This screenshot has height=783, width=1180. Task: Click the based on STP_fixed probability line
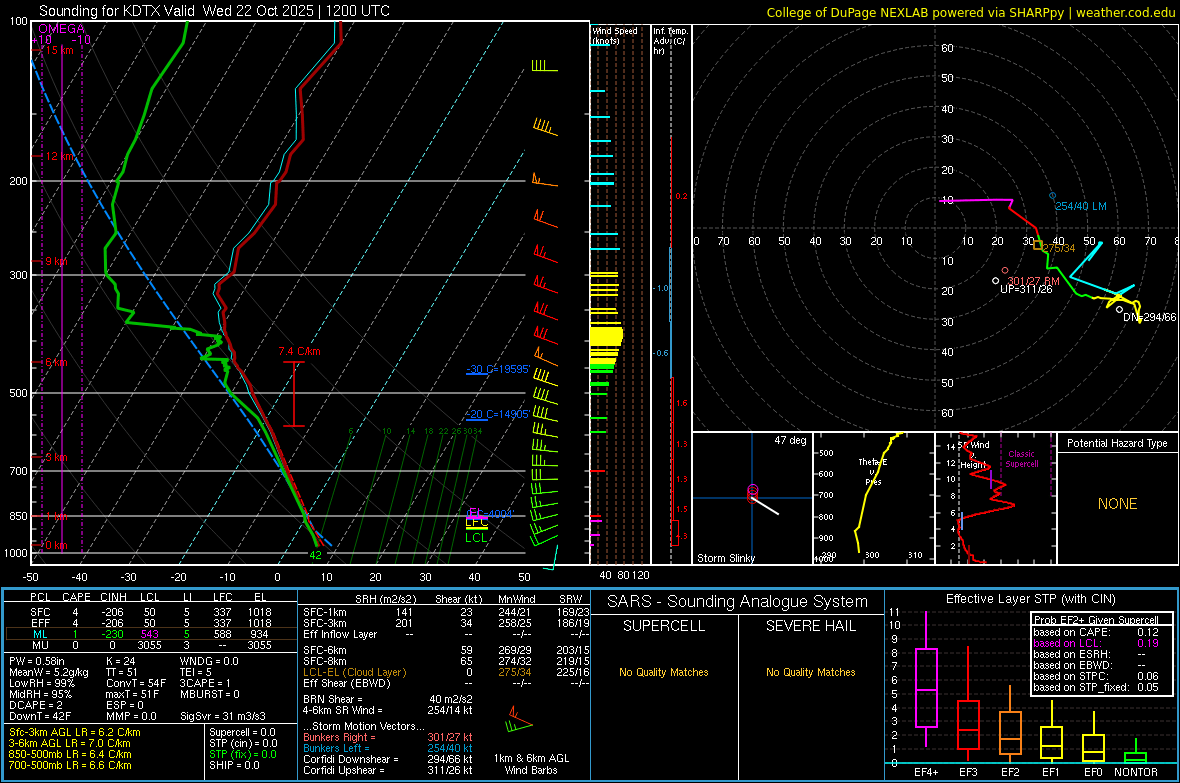1096,687
